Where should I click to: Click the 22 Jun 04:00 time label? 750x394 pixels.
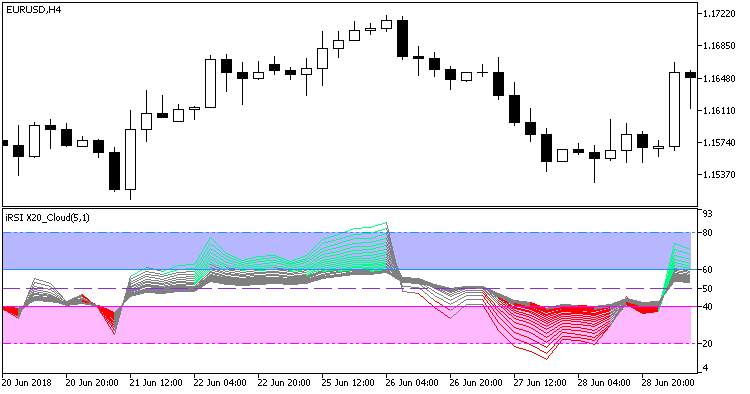coord(220,383)
